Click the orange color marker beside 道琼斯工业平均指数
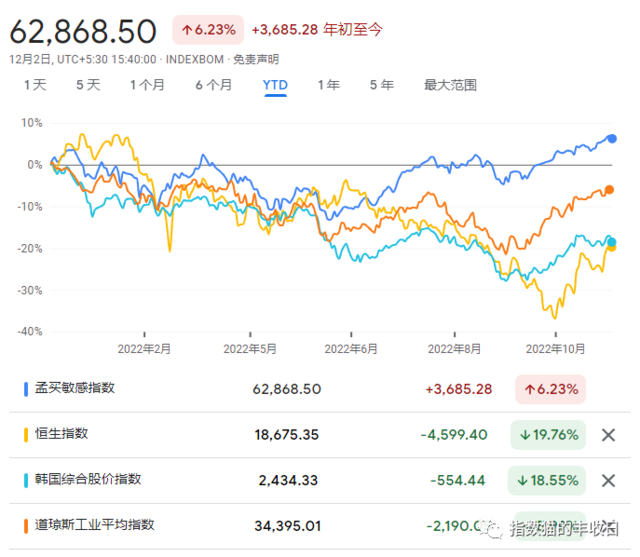Image resolution: width=640 pixels, height=557 pixels. click(26, 526)
